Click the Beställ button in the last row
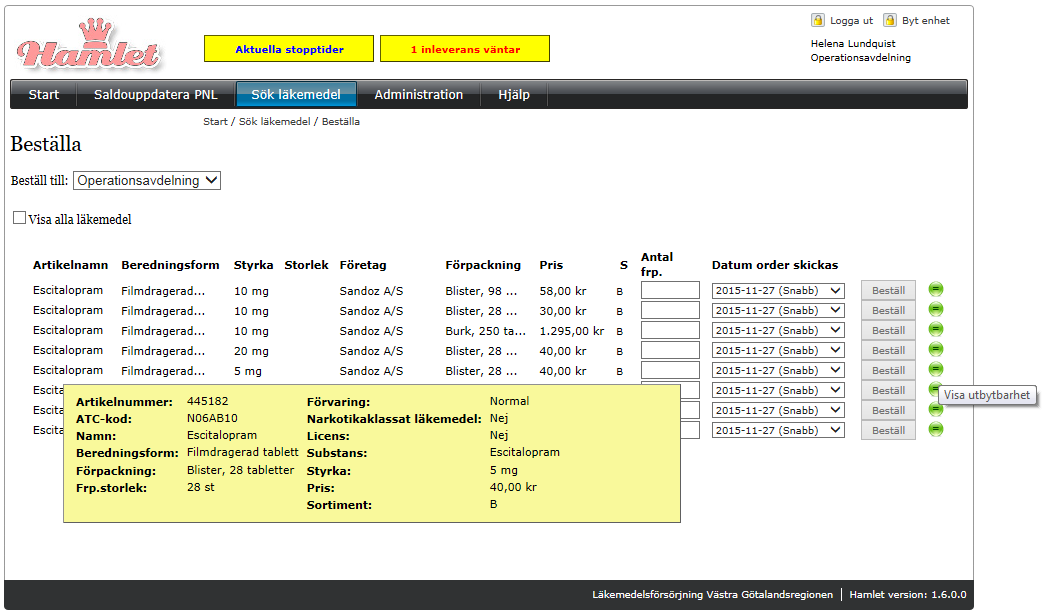1047x615 pixels. click(x=888, y=431)
